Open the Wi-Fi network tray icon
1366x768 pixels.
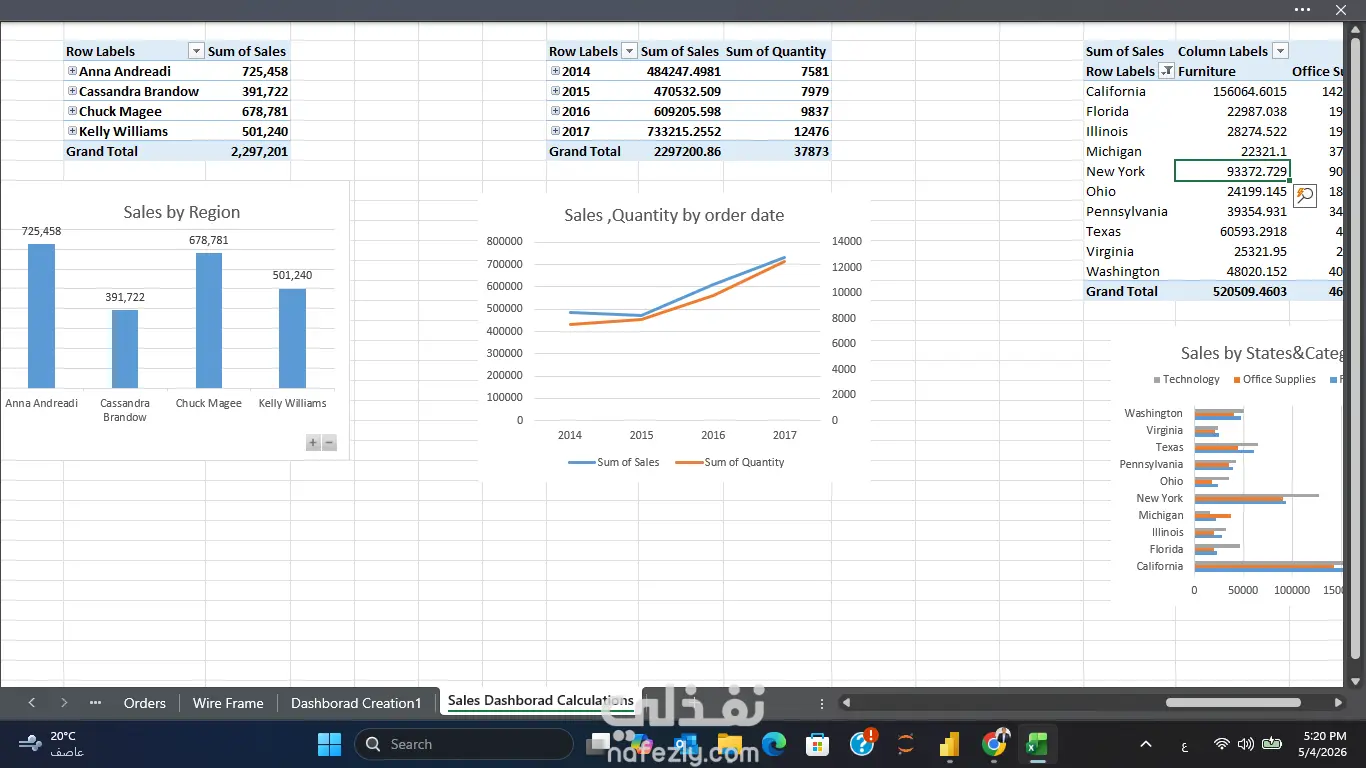coord(1221,744)
